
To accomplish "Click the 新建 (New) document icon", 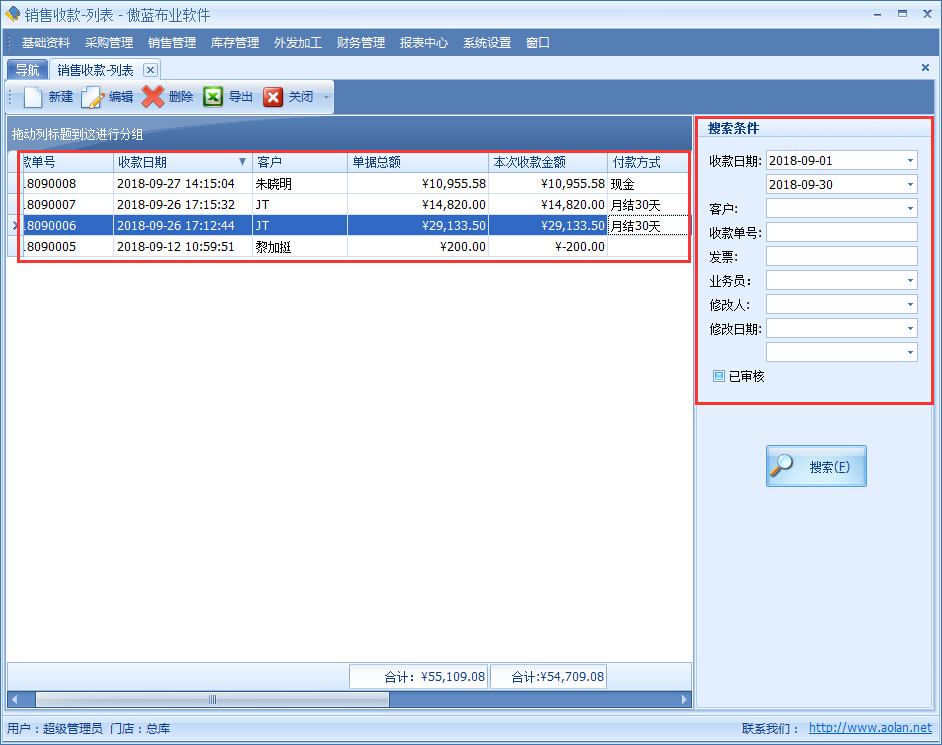I will (34, 97).
